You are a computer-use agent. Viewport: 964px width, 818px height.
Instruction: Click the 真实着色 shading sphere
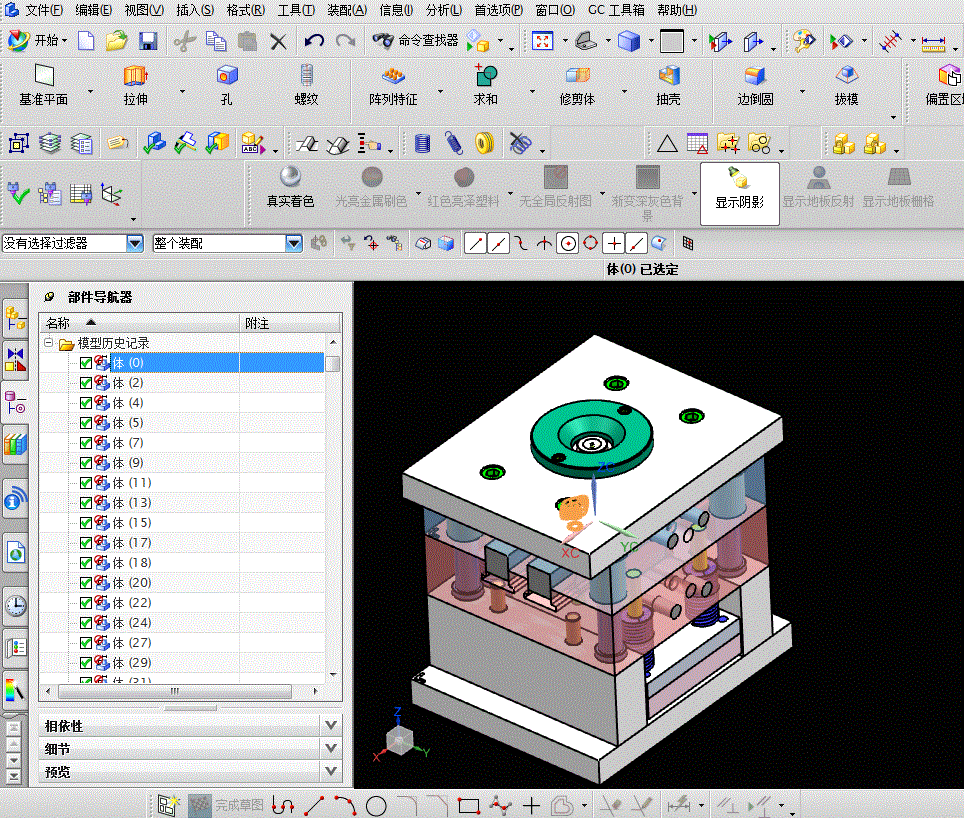tap(290, 177)
